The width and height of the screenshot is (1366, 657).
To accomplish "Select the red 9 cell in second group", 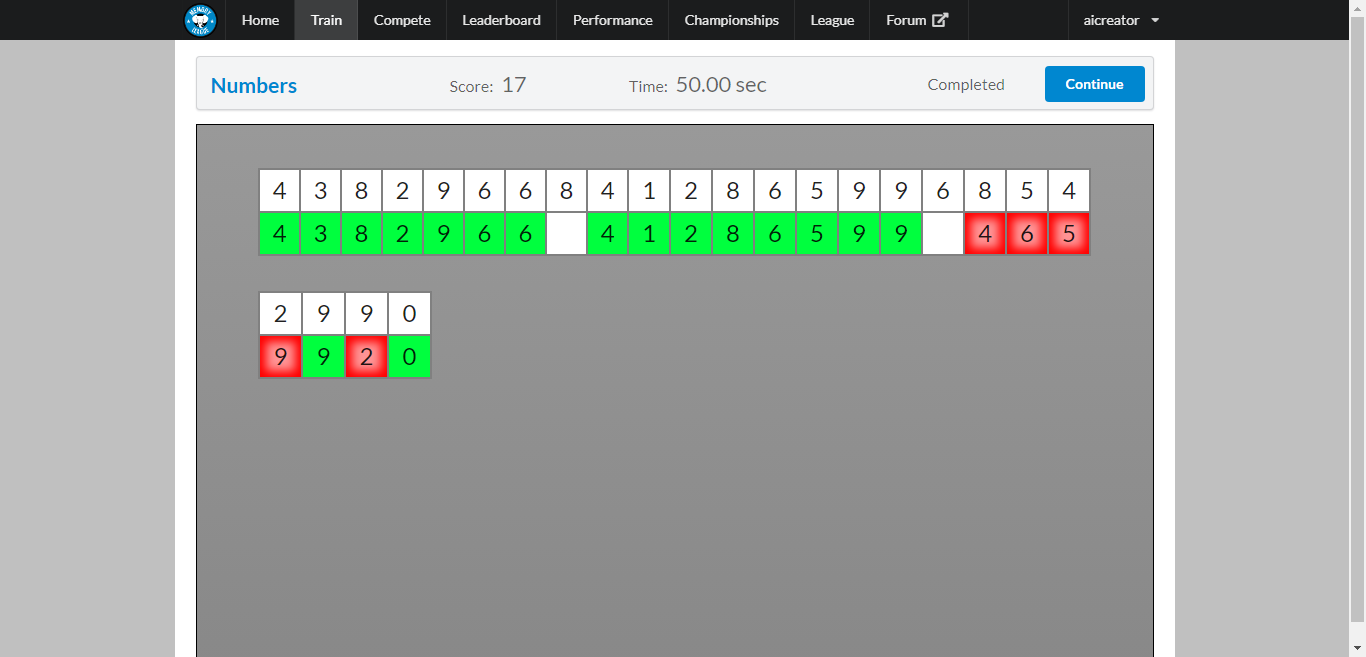I will [x=280, y=356].
